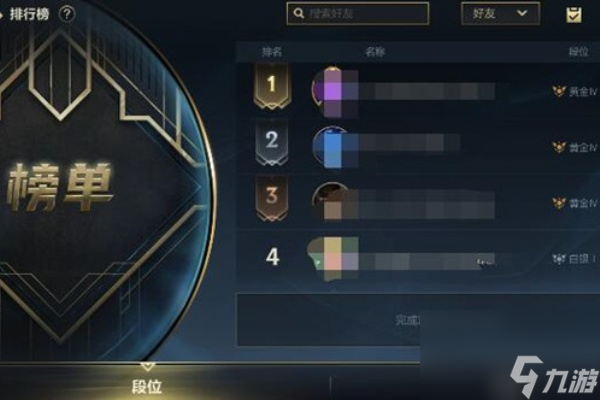Click the 排行榜 breadcrumb title
600x400 pixels.
30,14
